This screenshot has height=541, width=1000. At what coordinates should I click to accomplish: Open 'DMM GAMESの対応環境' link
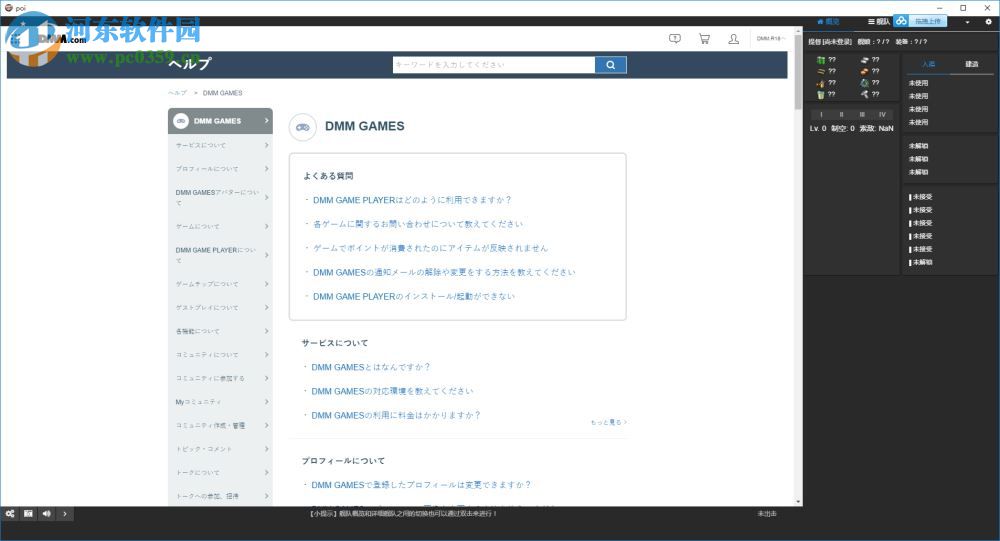[x=392, y=392]
